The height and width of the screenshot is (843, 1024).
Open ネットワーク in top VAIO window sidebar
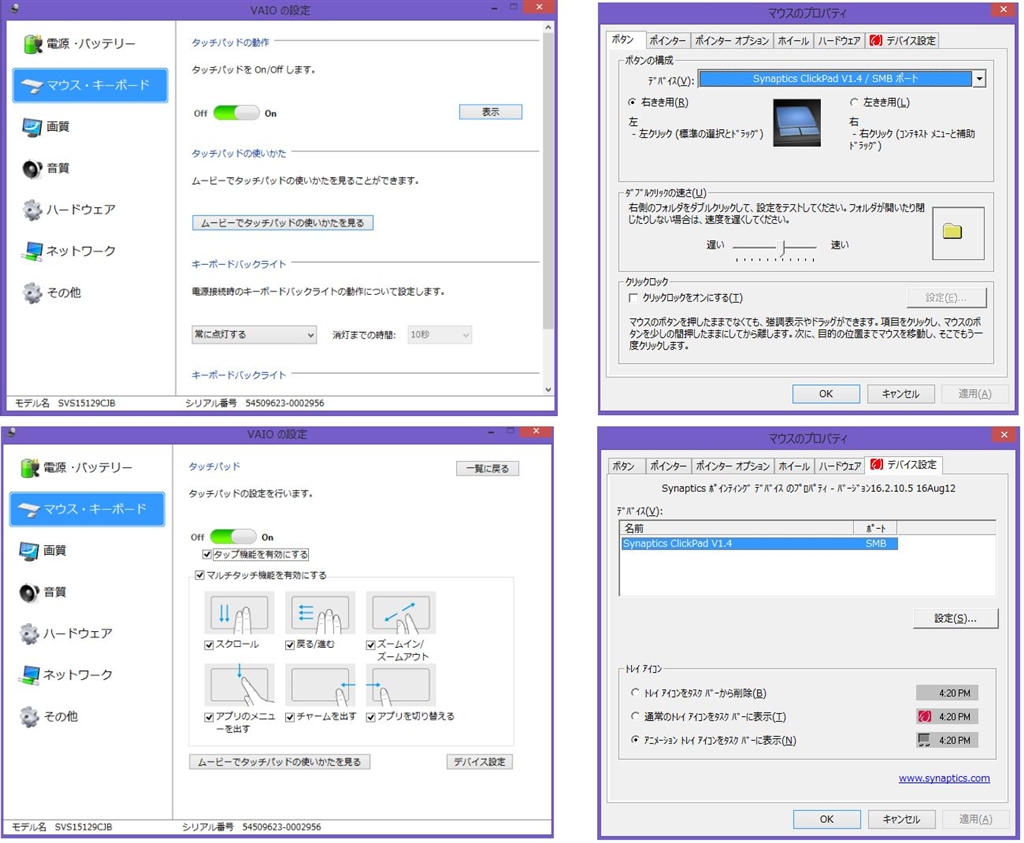point(69,251)
